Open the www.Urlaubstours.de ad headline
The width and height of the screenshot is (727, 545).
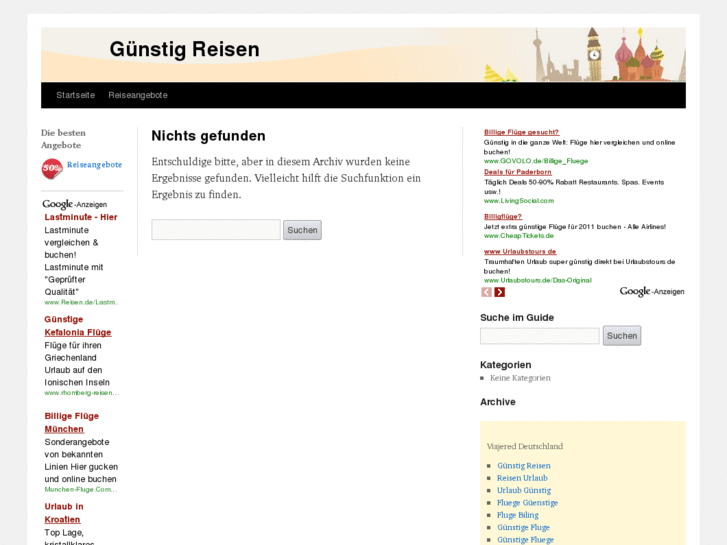tap(520, 252)
